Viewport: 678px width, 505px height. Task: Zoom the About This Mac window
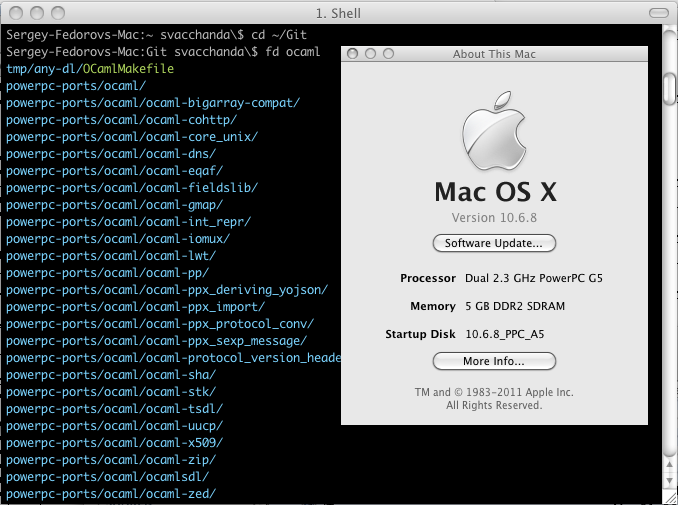tap(389, 54)
